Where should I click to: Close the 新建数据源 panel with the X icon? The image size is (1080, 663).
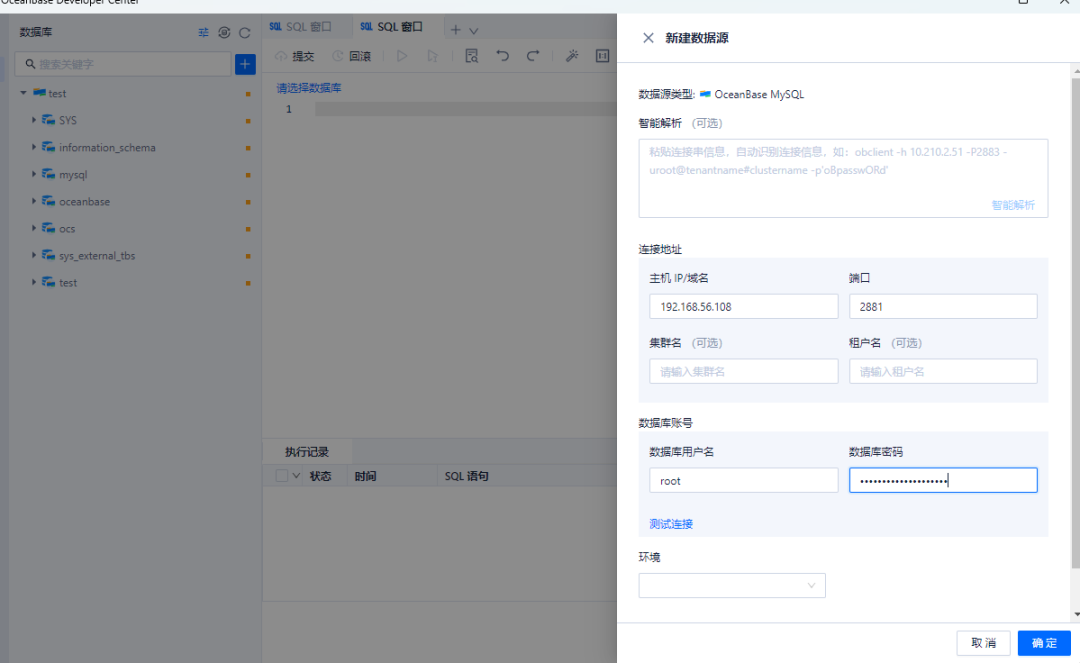[x=648, y=38]
